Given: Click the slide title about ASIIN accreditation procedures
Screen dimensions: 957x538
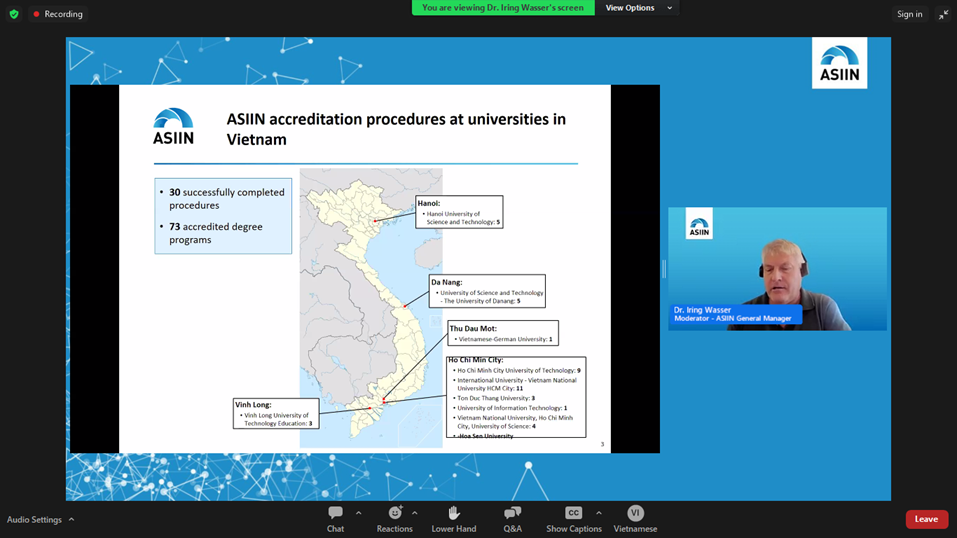Looking at the screenshot, I should (x=396, y=129).
